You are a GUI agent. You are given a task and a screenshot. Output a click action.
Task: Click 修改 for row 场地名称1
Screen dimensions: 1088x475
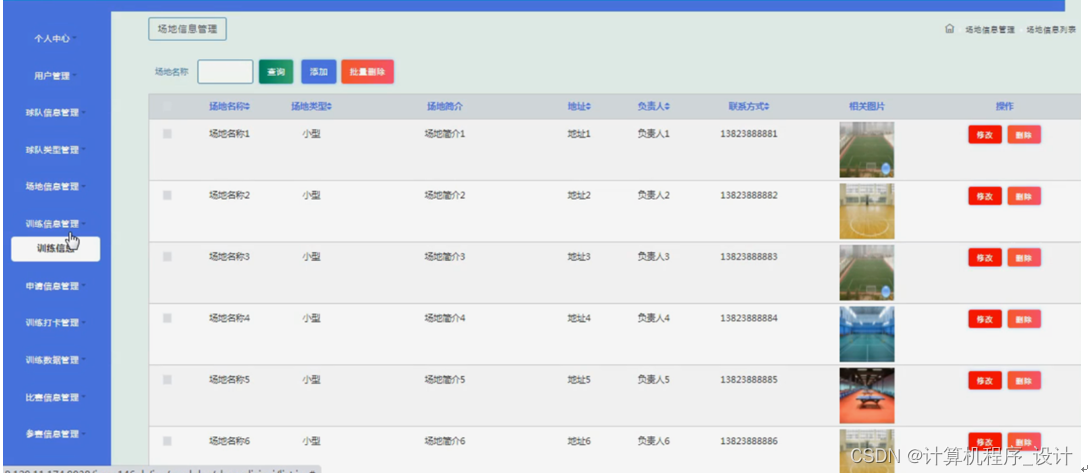pos(985,135)
